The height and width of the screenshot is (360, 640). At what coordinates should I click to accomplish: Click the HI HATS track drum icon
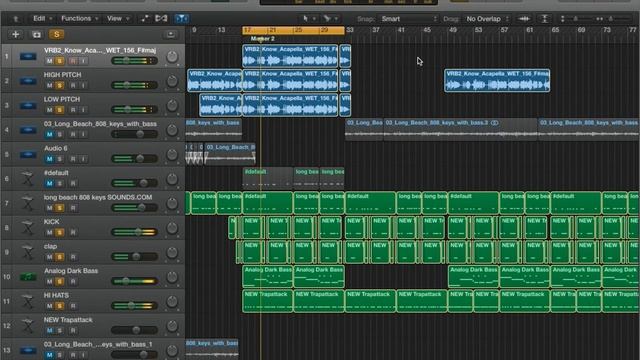coord(28,301)
